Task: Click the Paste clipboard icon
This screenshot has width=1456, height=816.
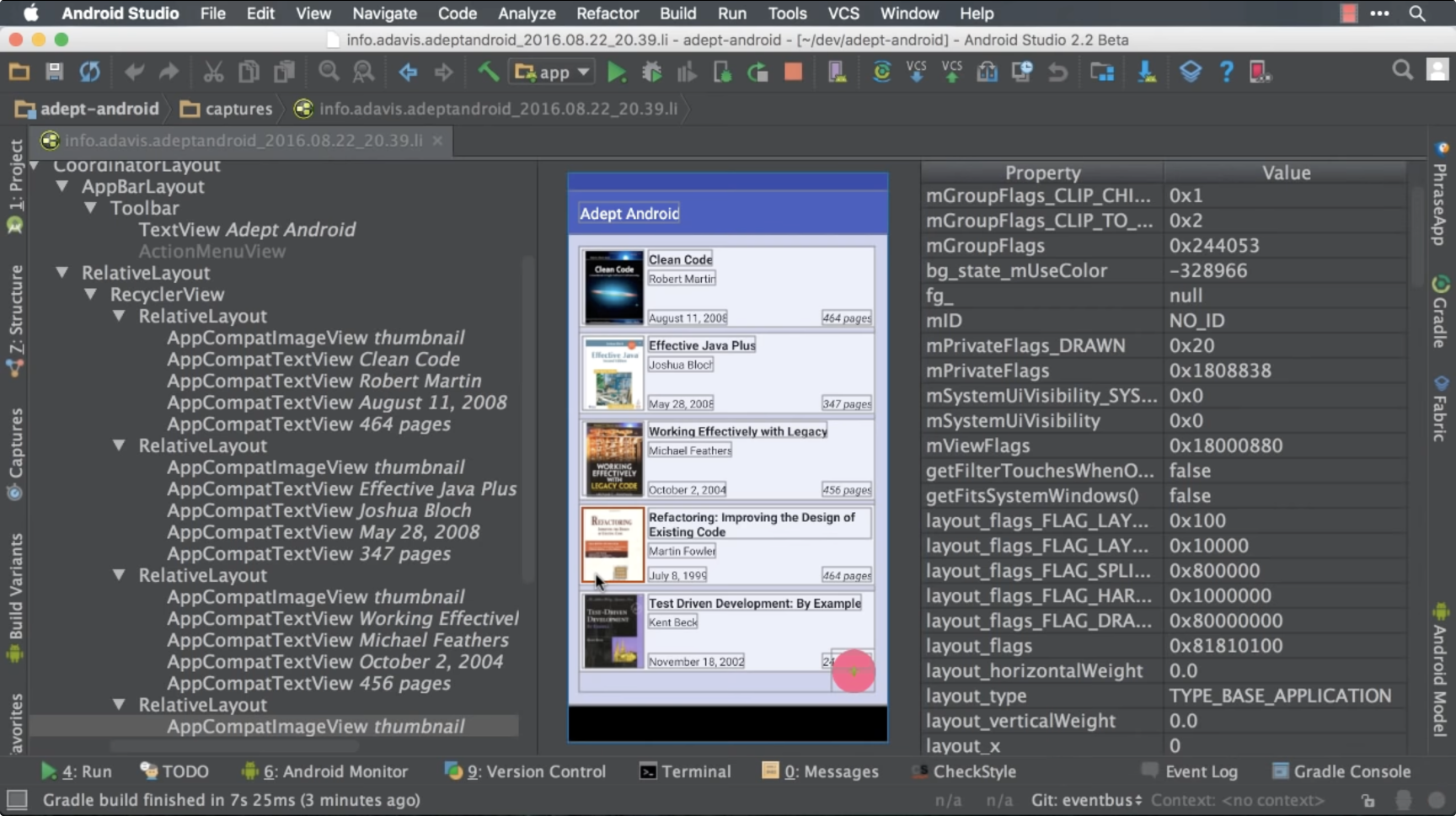Action: tap(284, 72)
